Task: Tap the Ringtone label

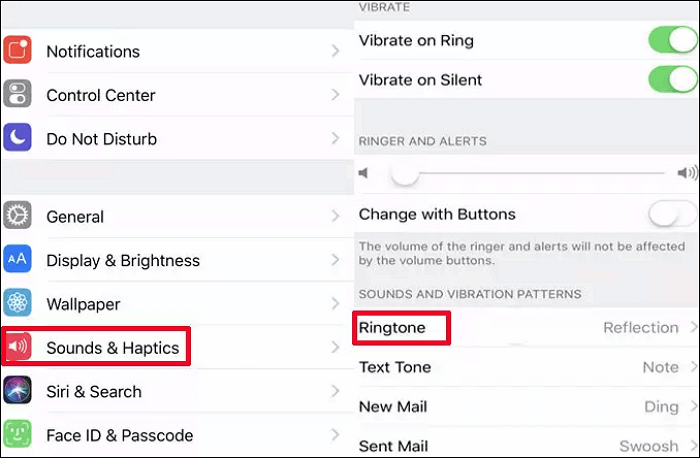Action: click(392, 328)
